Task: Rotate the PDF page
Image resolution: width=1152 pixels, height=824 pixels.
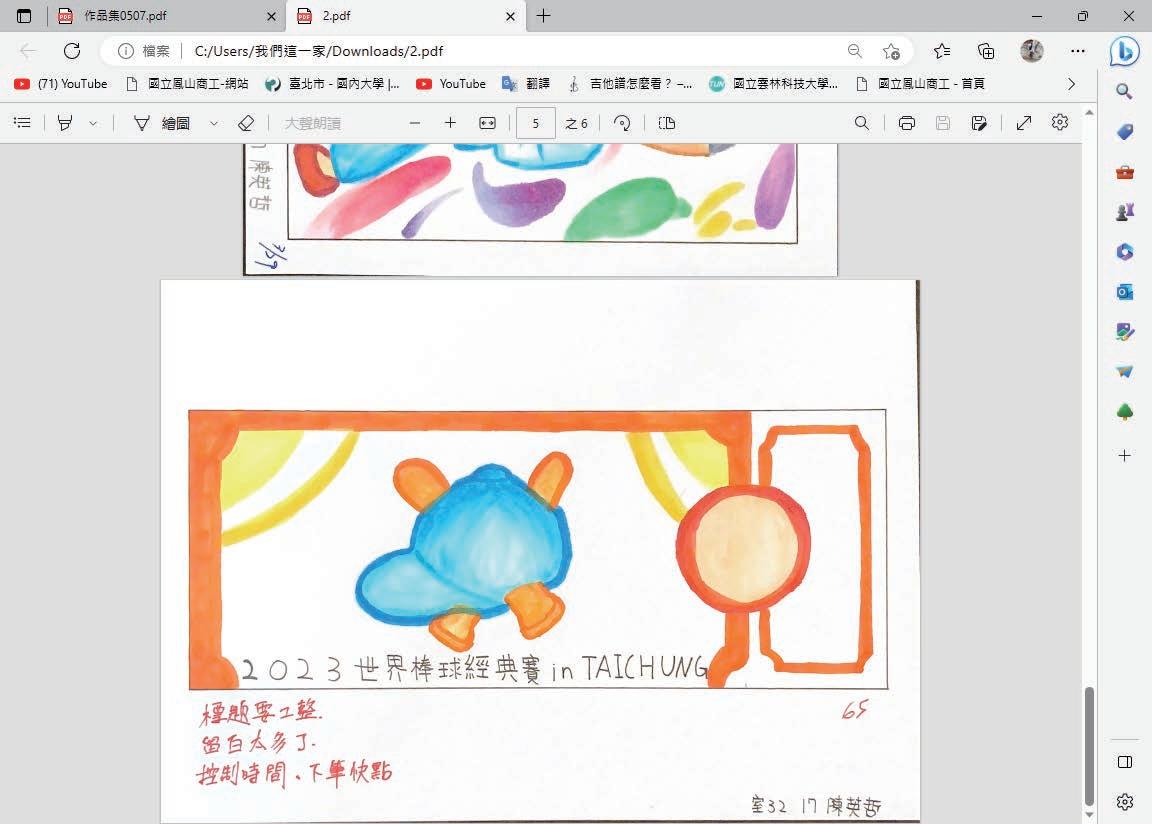Action: tap(622, 123)
